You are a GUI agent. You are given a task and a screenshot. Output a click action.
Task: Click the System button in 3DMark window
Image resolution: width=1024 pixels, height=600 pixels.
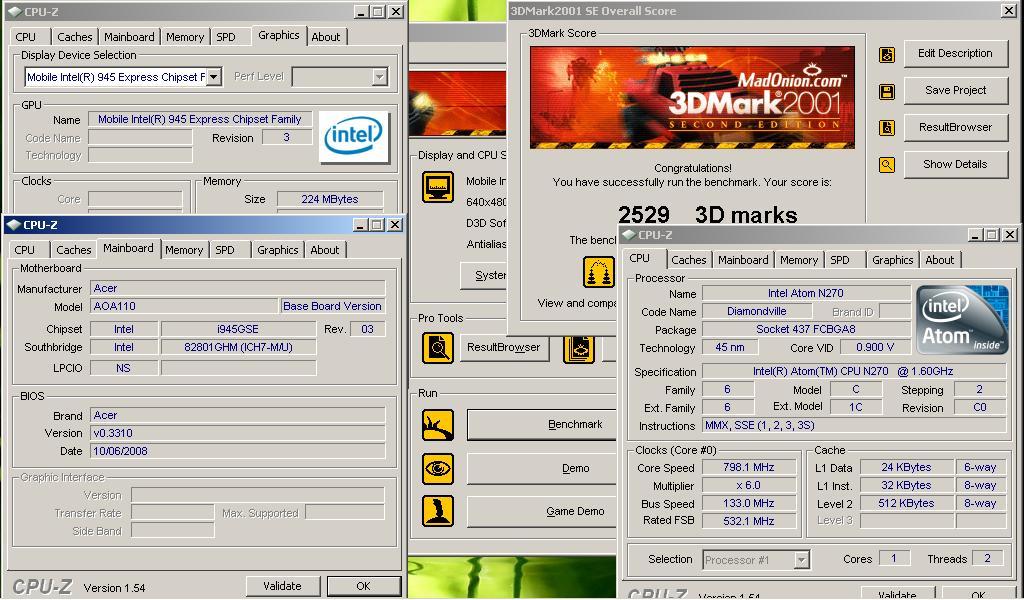pos(483,276)
